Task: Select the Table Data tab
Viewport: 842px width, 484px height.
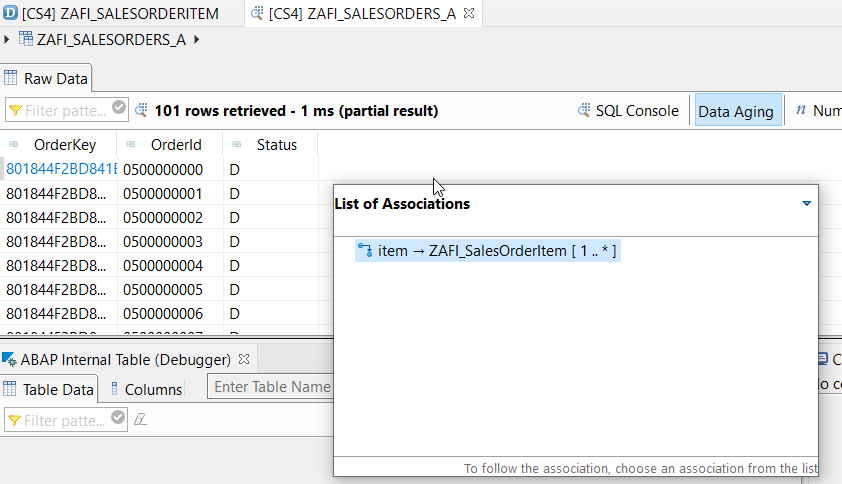Action: pyautogui.click(x=49, y=389)
